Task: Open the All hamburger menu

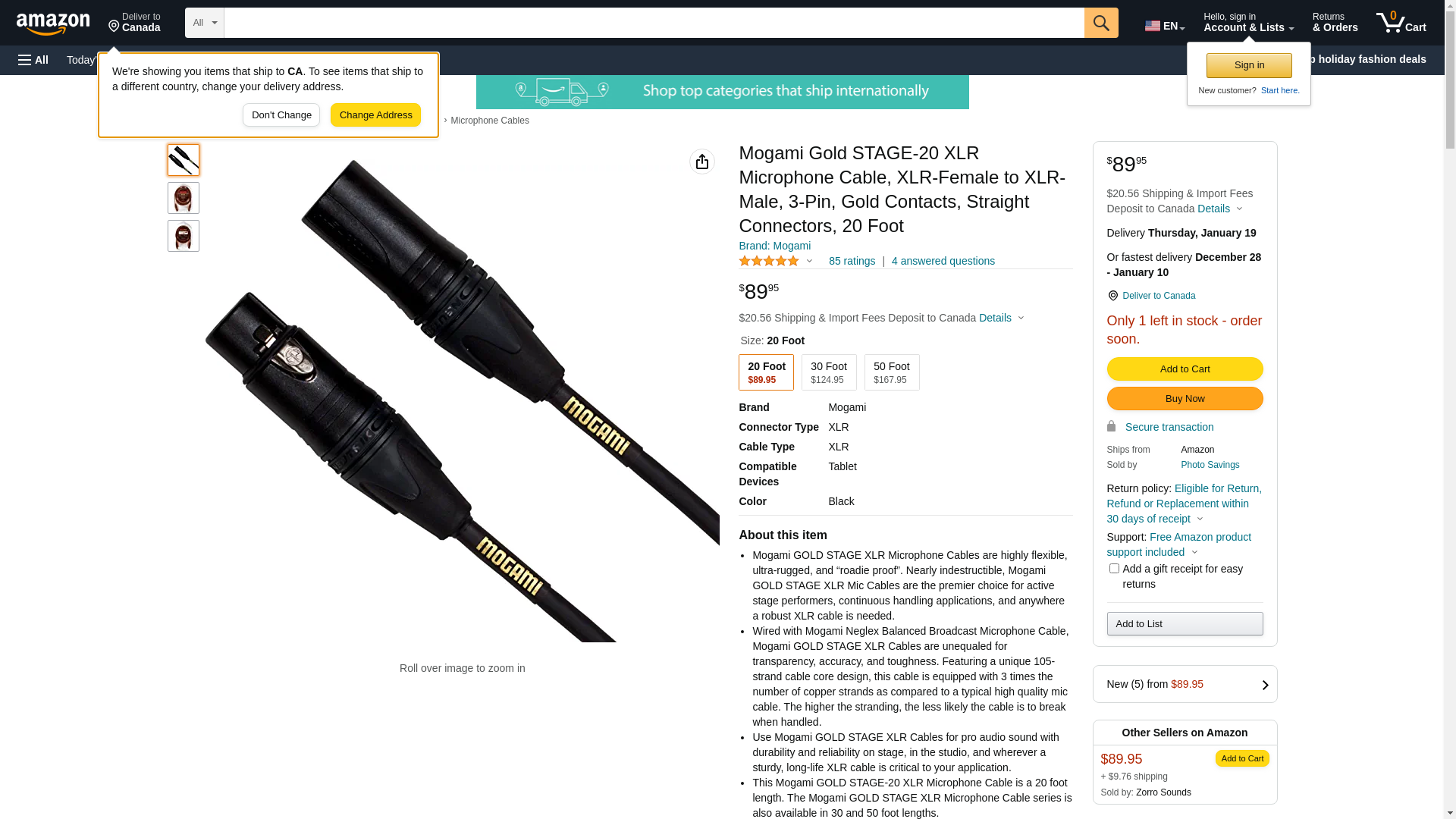Action: (x=33, y=60)
